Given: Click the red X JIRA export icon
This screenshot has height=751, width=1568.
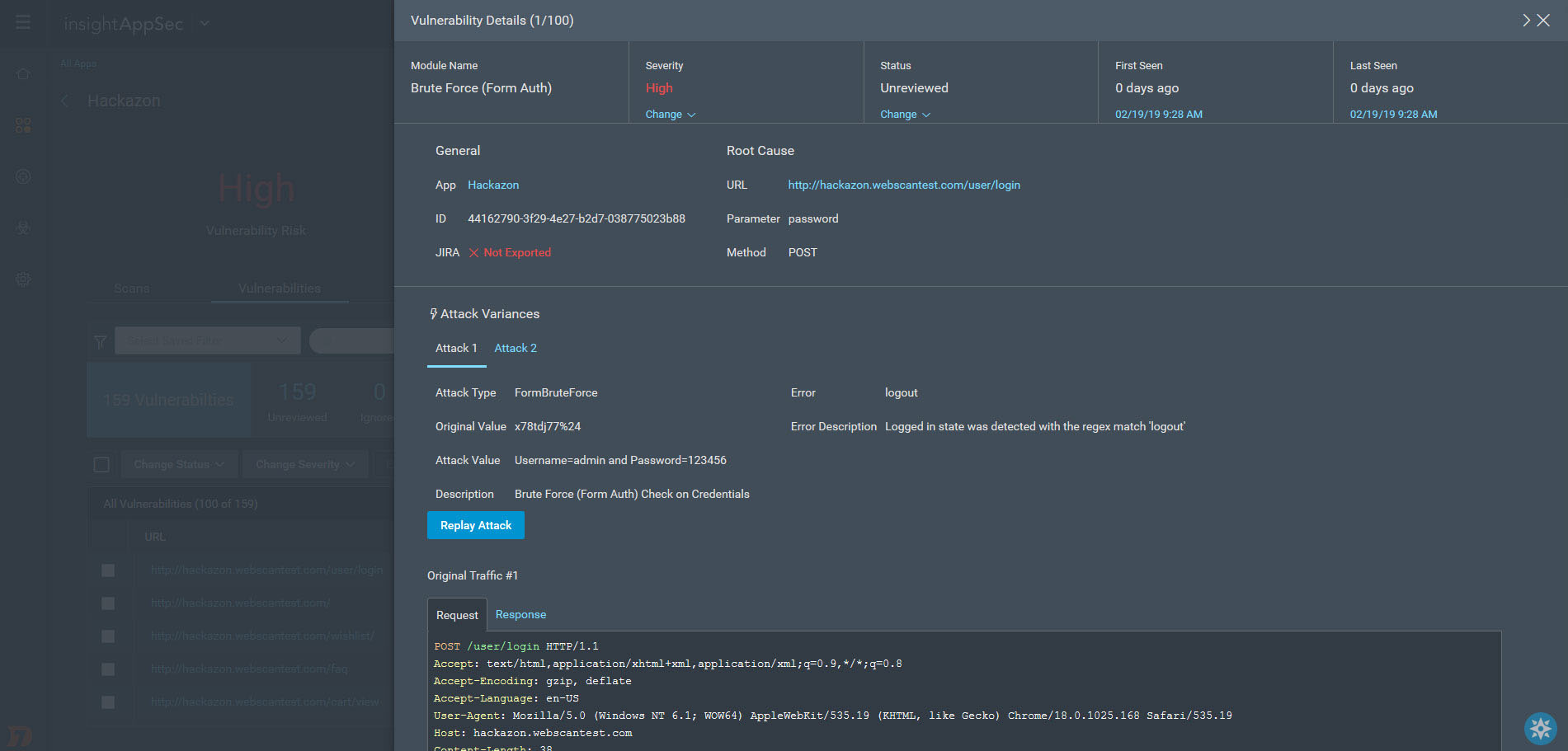Looking at the screenshot, I should pyautogui.click(x=473, y=253).
